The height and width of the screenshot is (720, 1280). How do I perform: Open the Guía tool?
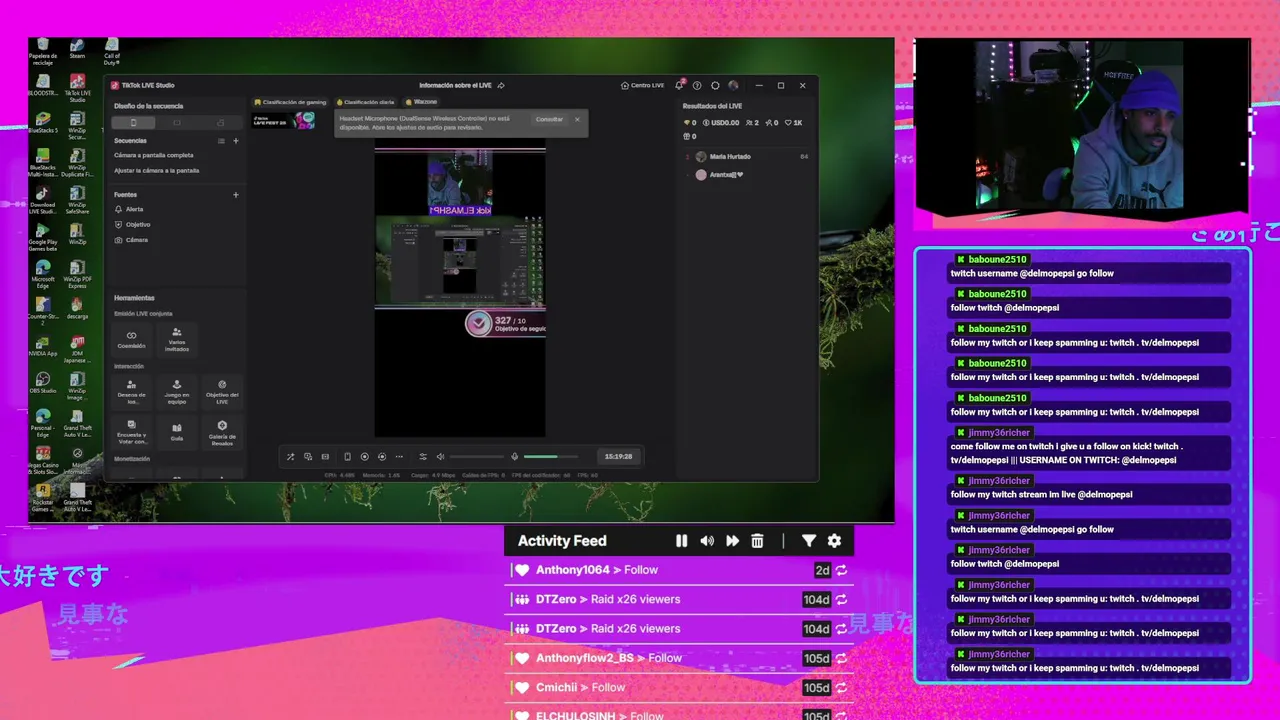[177, 432]
